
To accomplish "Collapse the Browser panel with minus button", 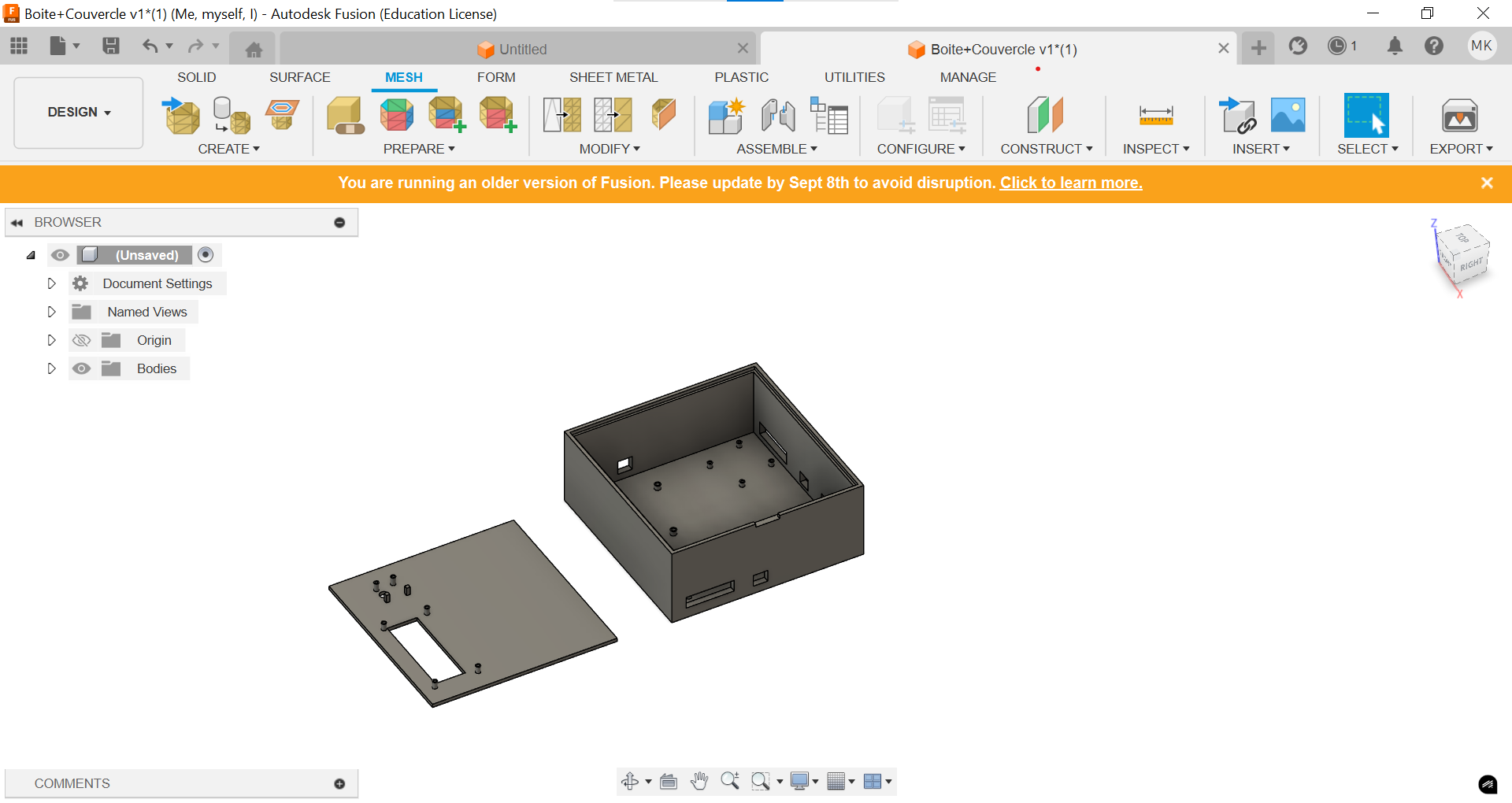I will 339,223.
